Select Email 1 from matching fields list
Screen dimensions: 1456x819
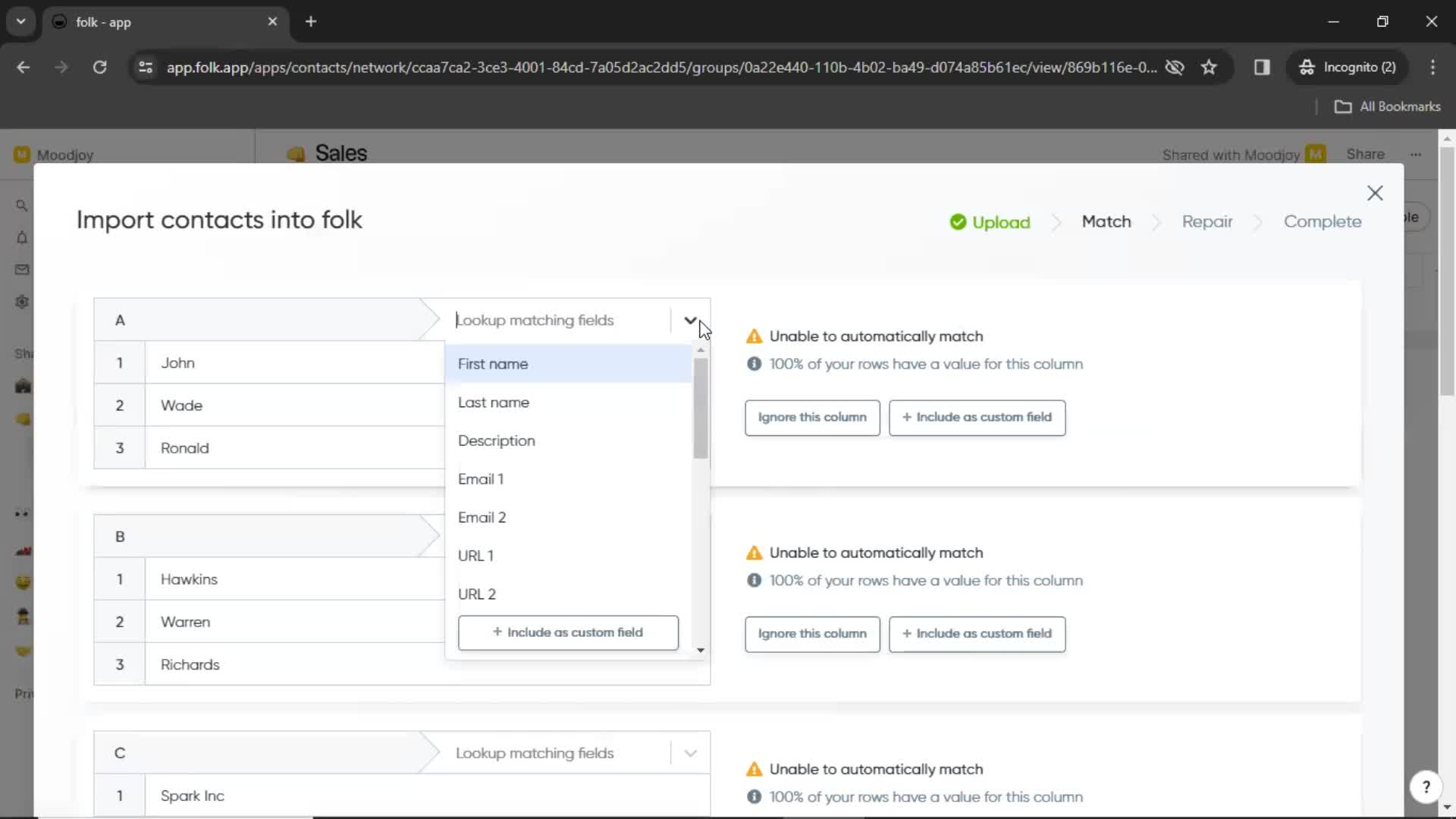coord(481,479)
